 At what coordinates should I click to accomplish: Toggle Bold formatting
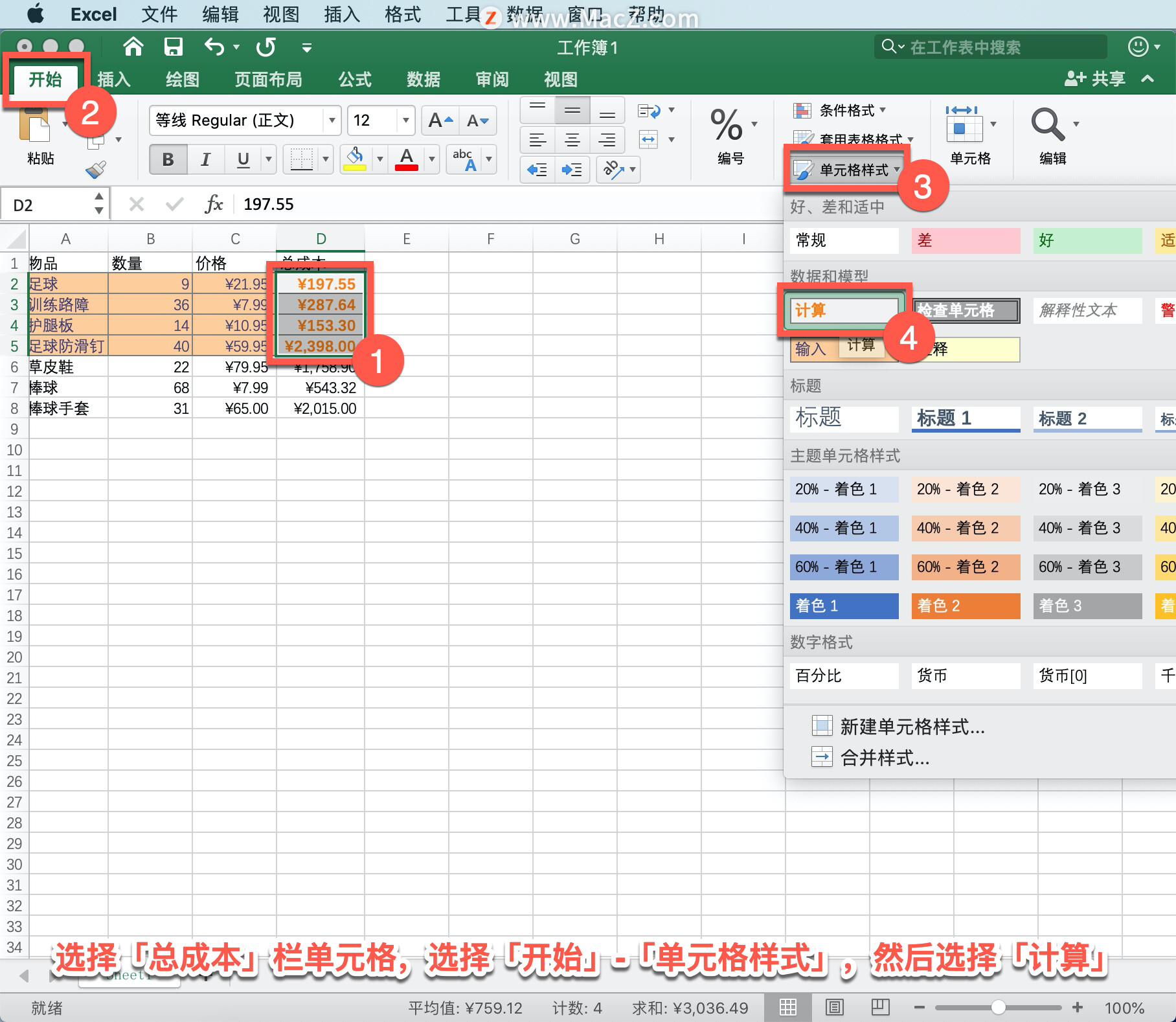(168, 159)
